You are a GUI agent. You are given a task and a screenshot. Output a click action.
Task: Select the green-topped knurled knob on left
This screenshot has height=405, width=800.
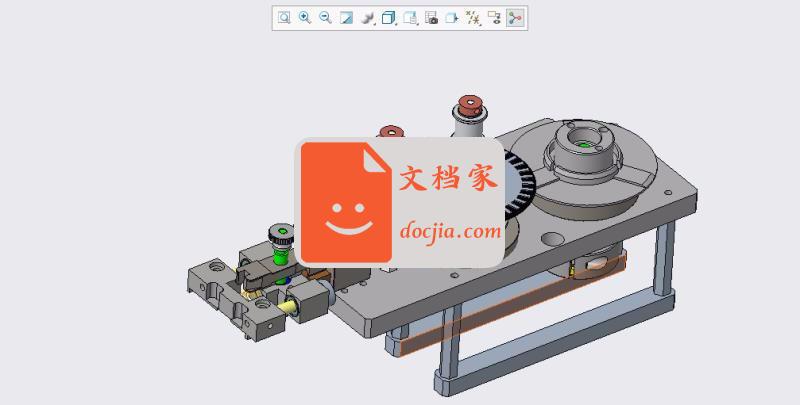point(281,240)
